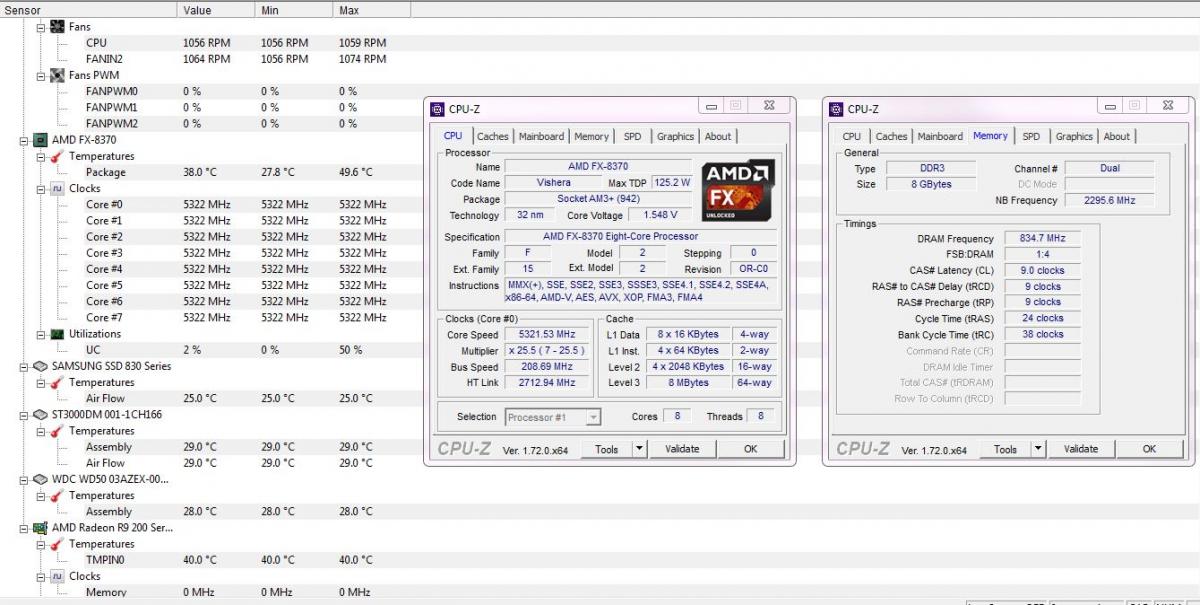The image size is (1200, 605).
Task: Collapse the Fans tree node
Action: [x=41, y=27]
